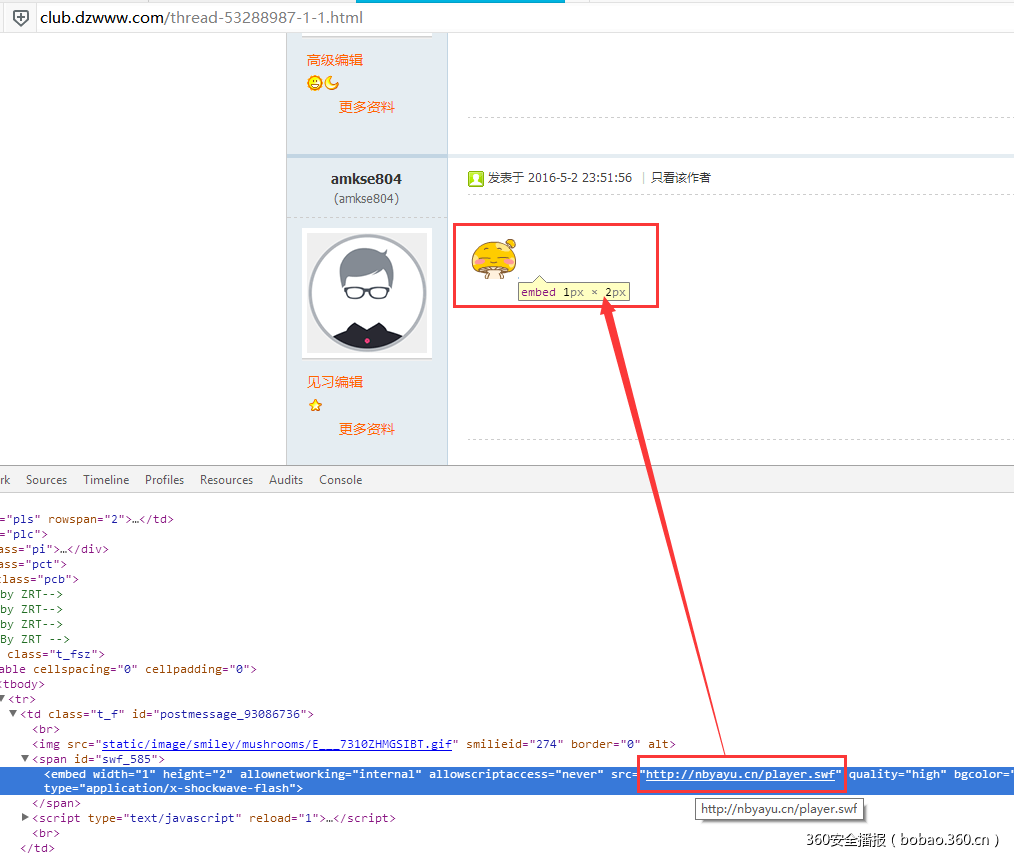Click the amkse804 username heading
This screenshot has width=1014, height=858.
(x=366, y=179)
